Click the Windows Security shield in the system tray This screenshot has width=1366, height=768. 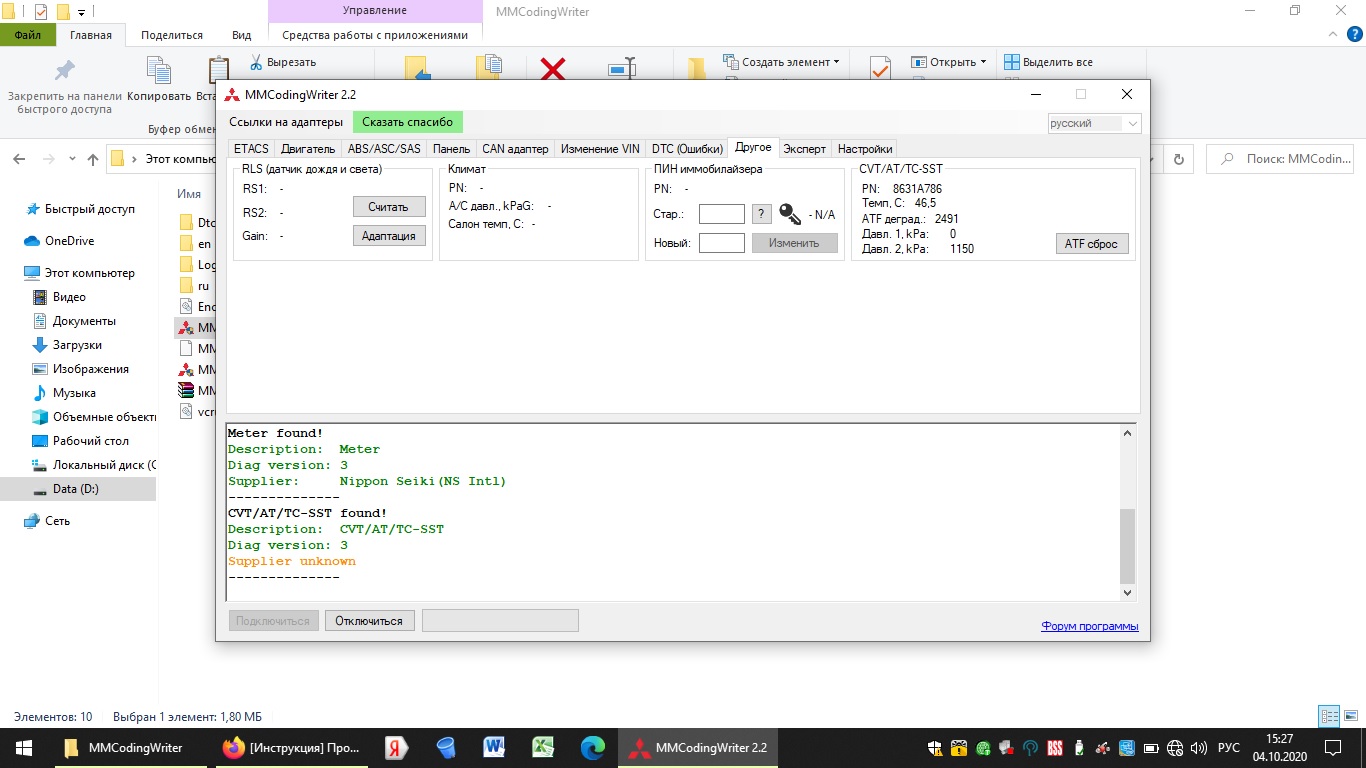(x=934, y=748)
